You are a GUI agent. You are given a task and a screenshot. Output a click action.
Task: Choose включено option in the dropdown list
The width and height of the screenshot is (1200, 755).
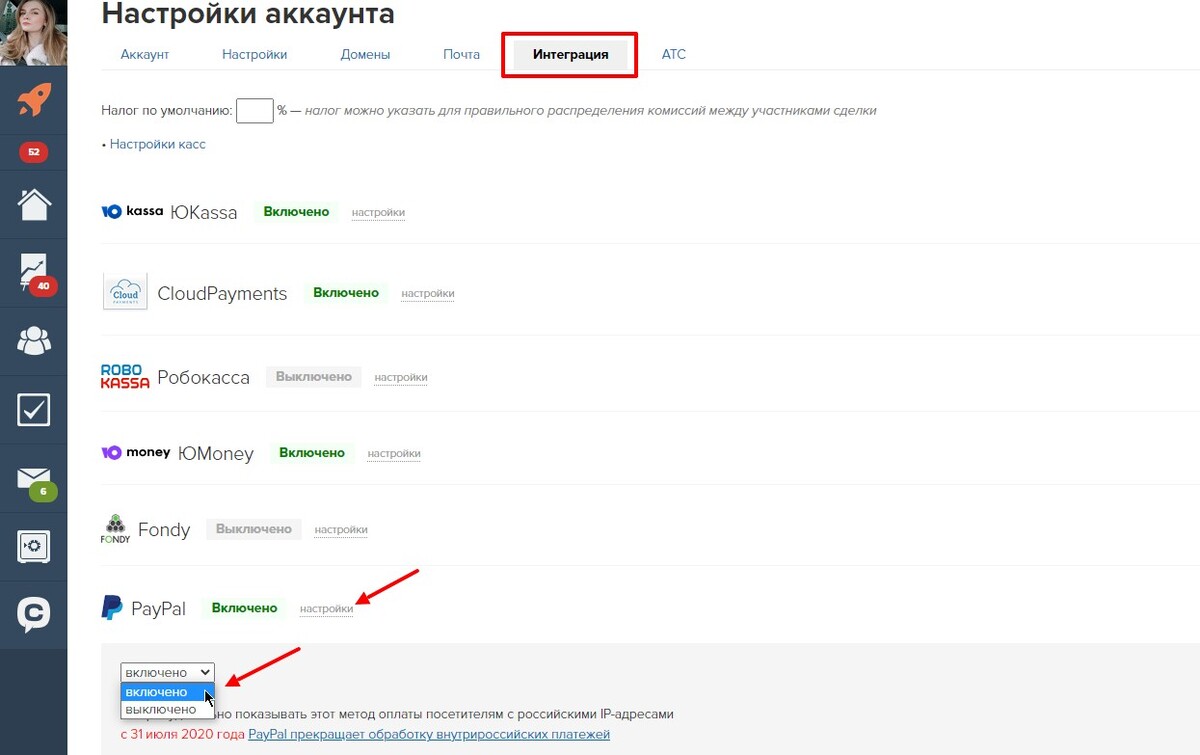click(x=167, y=692)
